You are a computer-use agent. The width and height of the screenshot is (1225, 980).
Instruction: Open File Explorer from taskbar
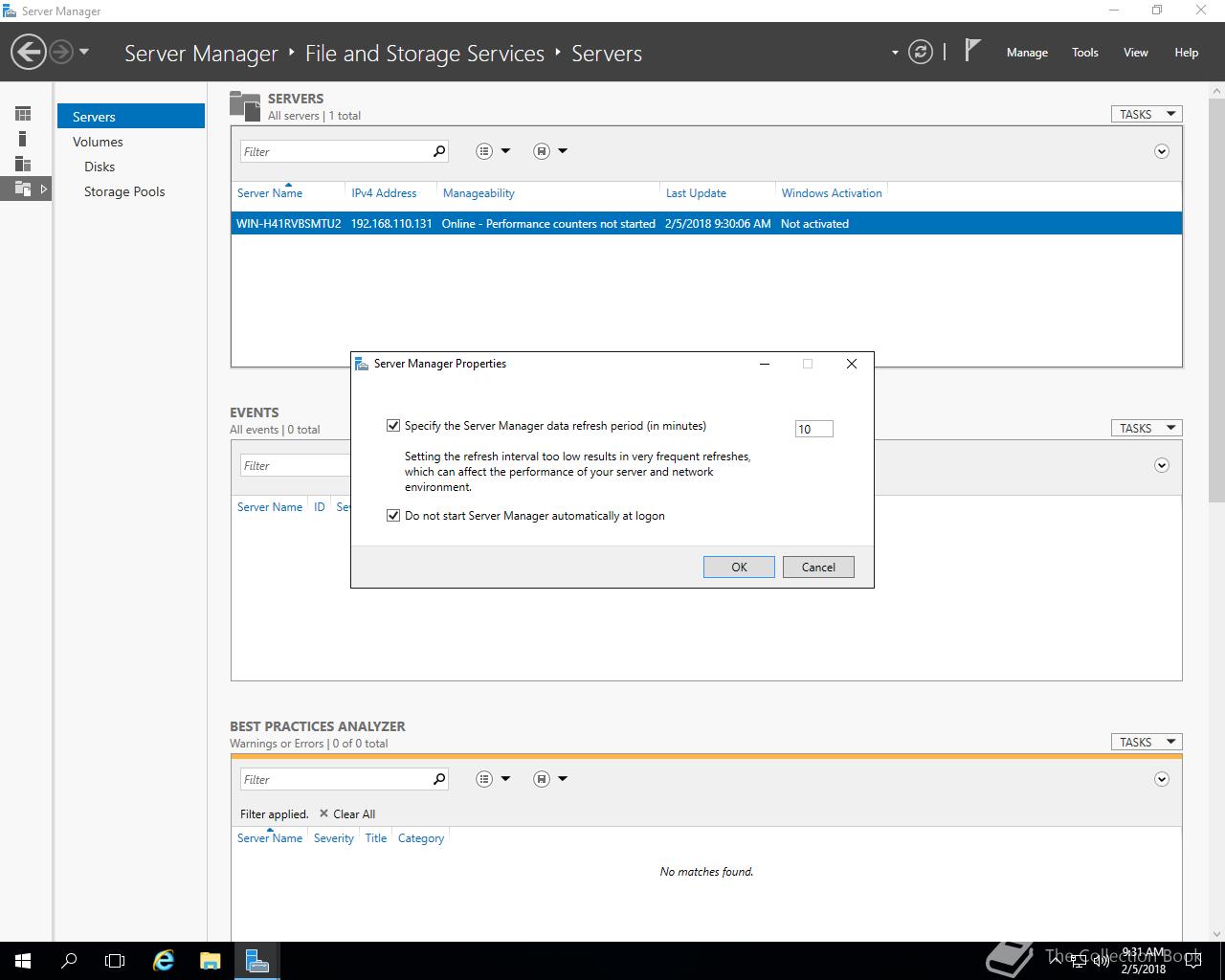click(210, 961)
